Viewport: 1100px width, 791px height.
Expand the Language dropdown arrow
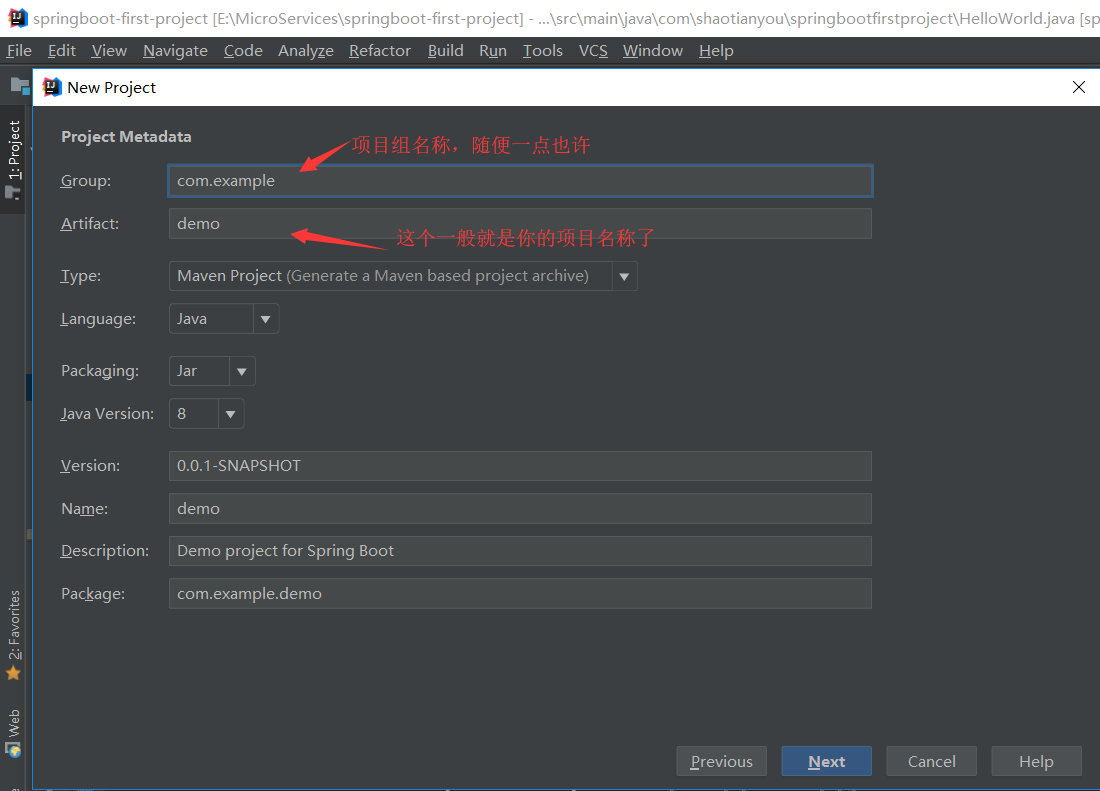[x=265, y=319]
